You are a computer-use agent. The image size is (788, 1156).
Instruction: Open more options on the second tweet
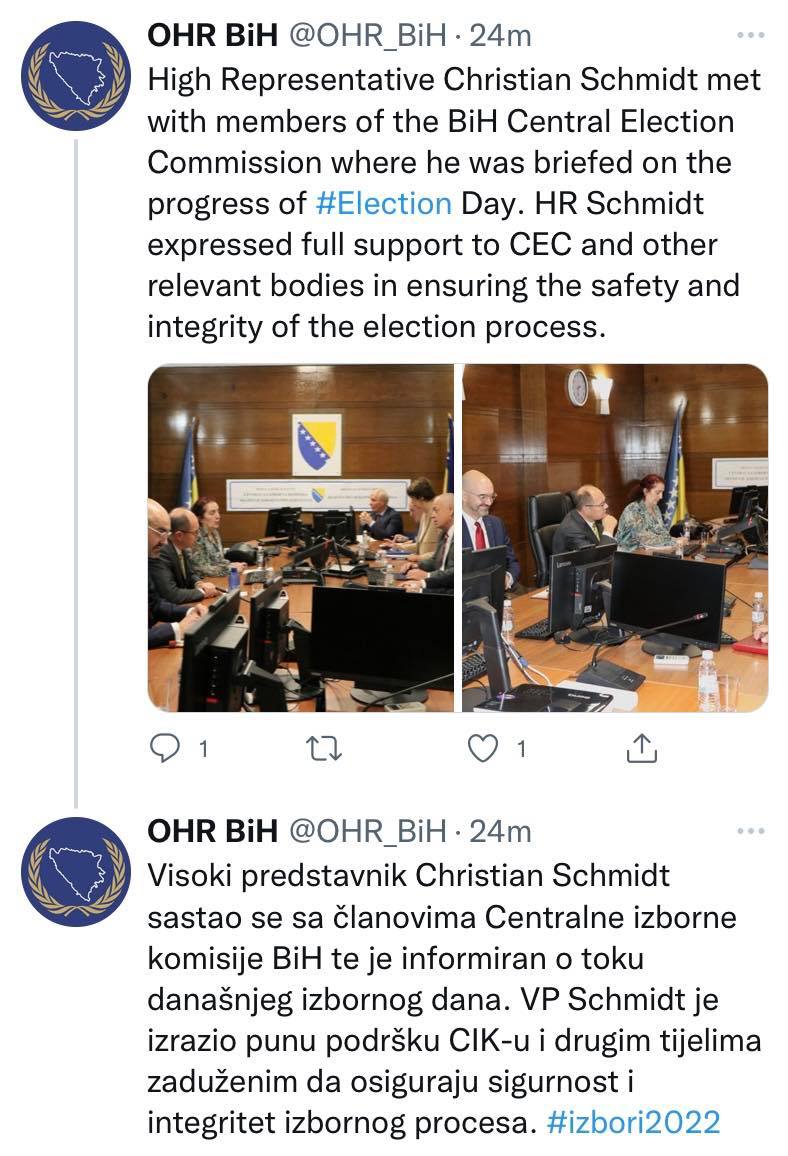click(750, 831)
